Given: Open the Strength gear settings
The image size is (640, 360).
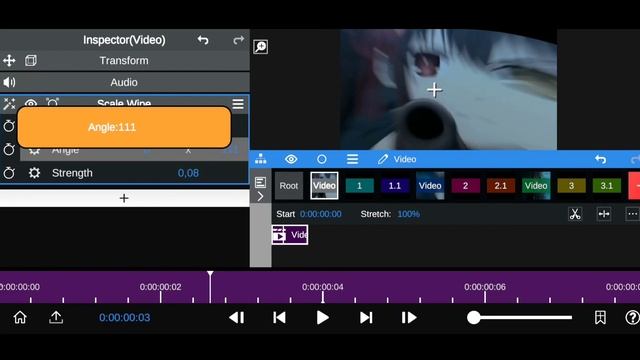Looking at the screenshot, I should tap(34, 173).
